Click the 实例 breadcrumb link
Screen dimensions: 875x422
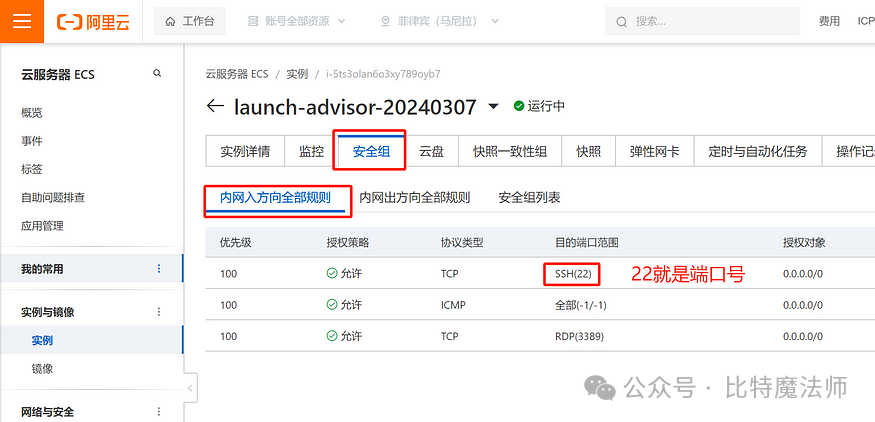point(297,74)
